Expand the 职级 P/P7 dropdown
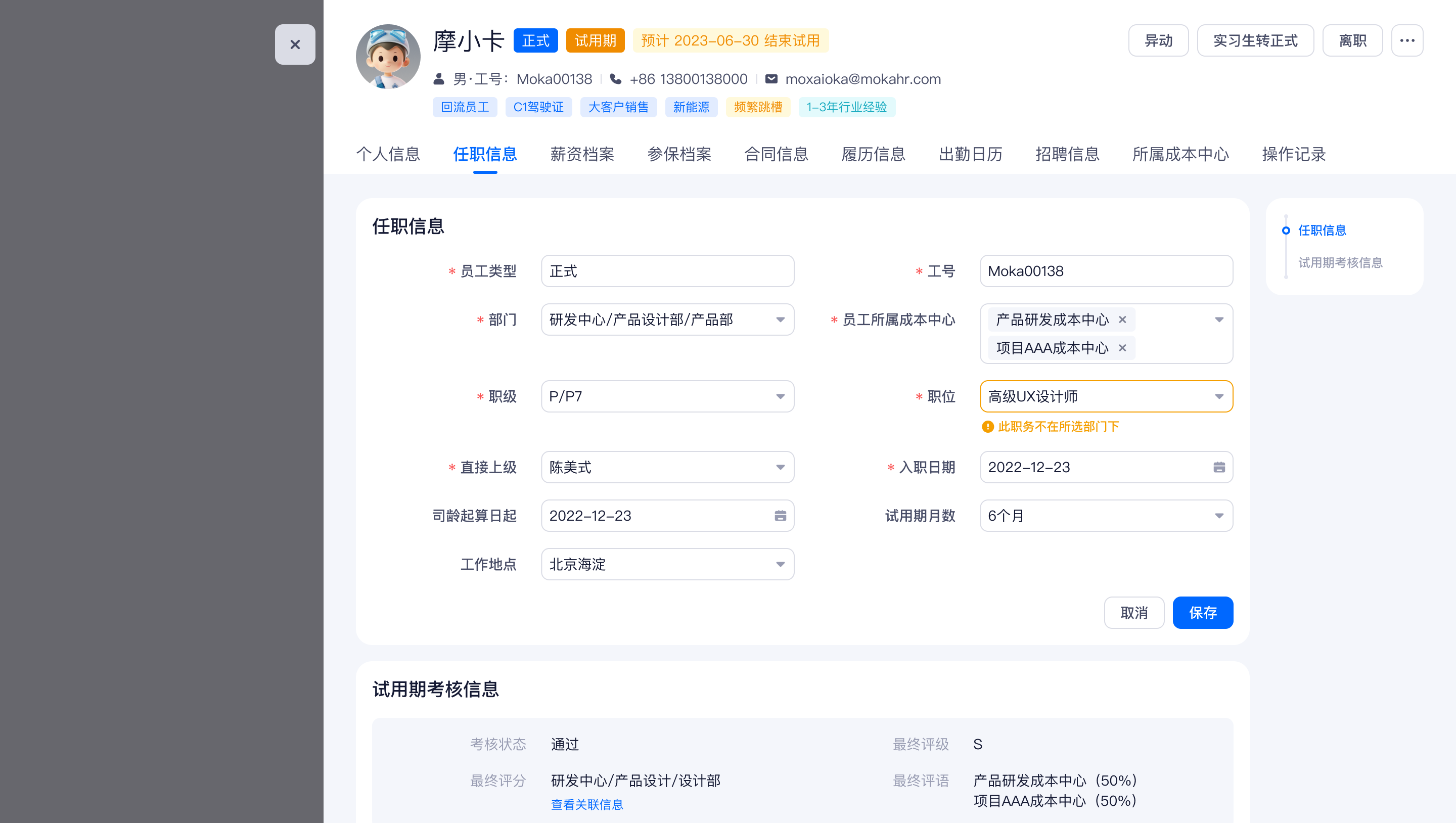Viewport: 1456px width, 823px height. pos(780,396)
